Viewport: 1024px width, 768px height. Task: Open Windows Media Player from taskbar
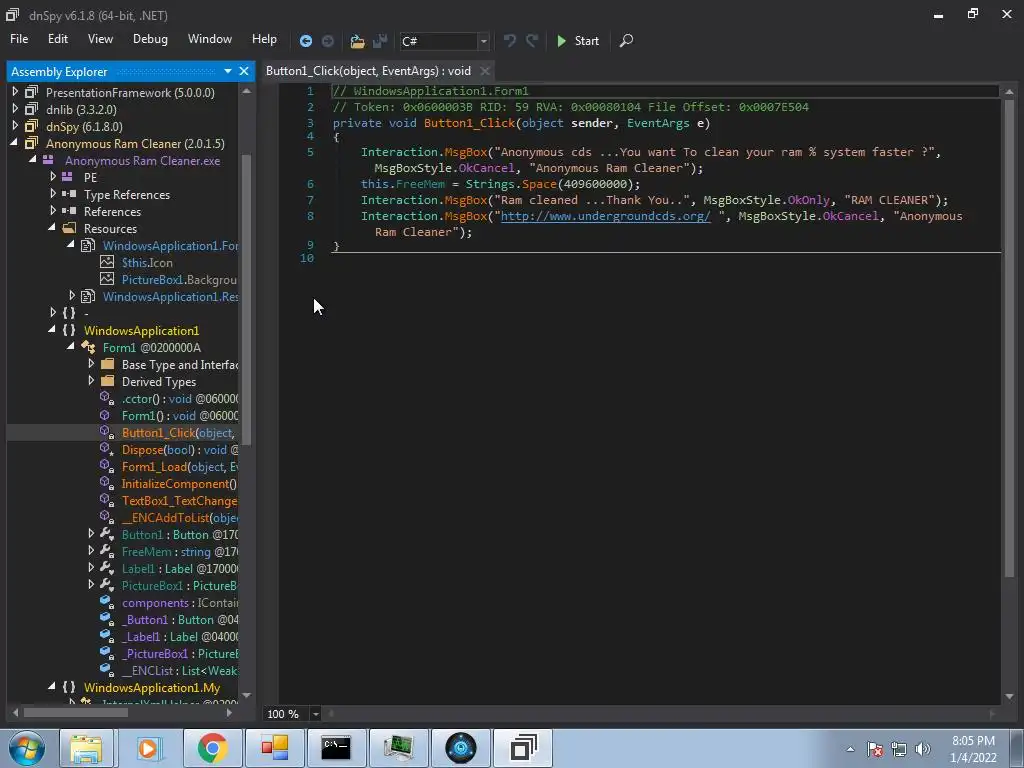point(148,748)
